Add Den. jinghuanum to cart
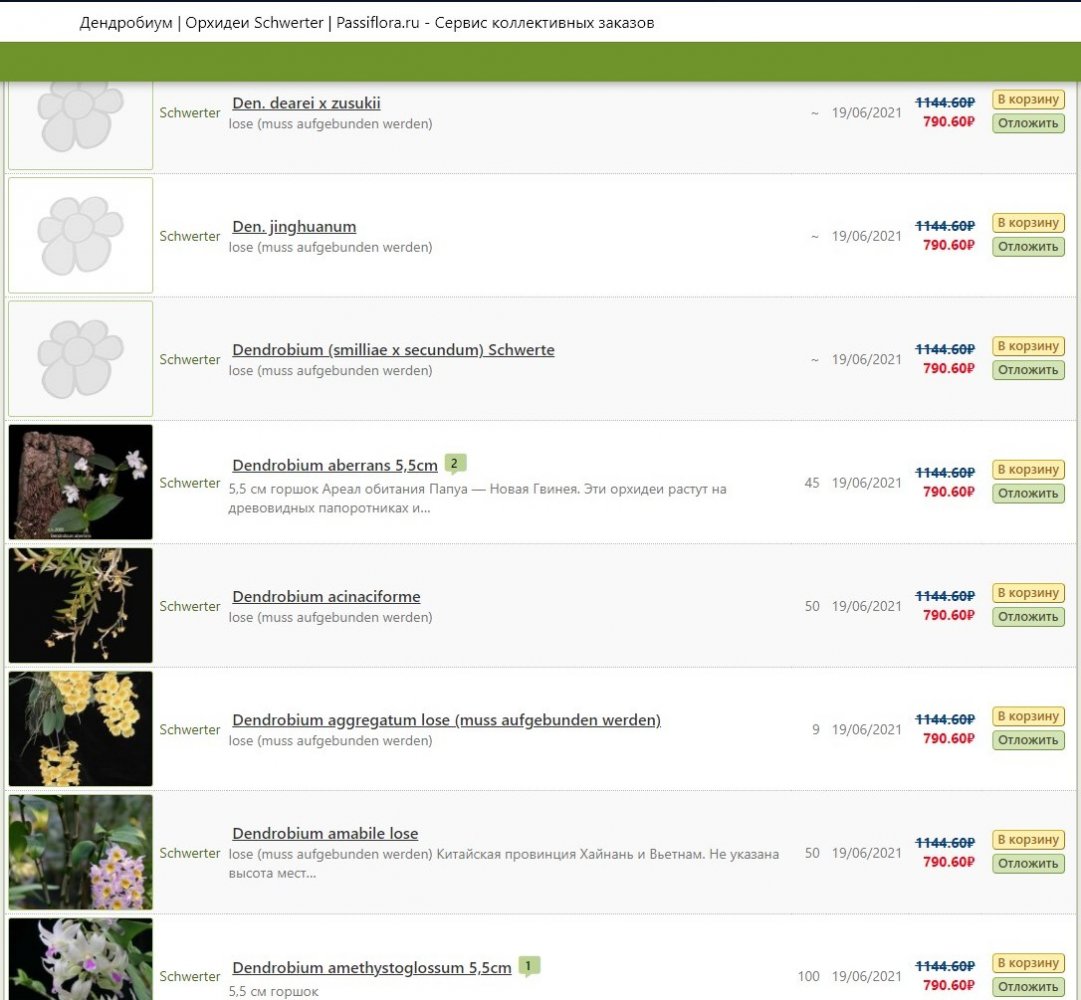The width and height of the screenshot is (1081, 1000). pos(1027,223)
